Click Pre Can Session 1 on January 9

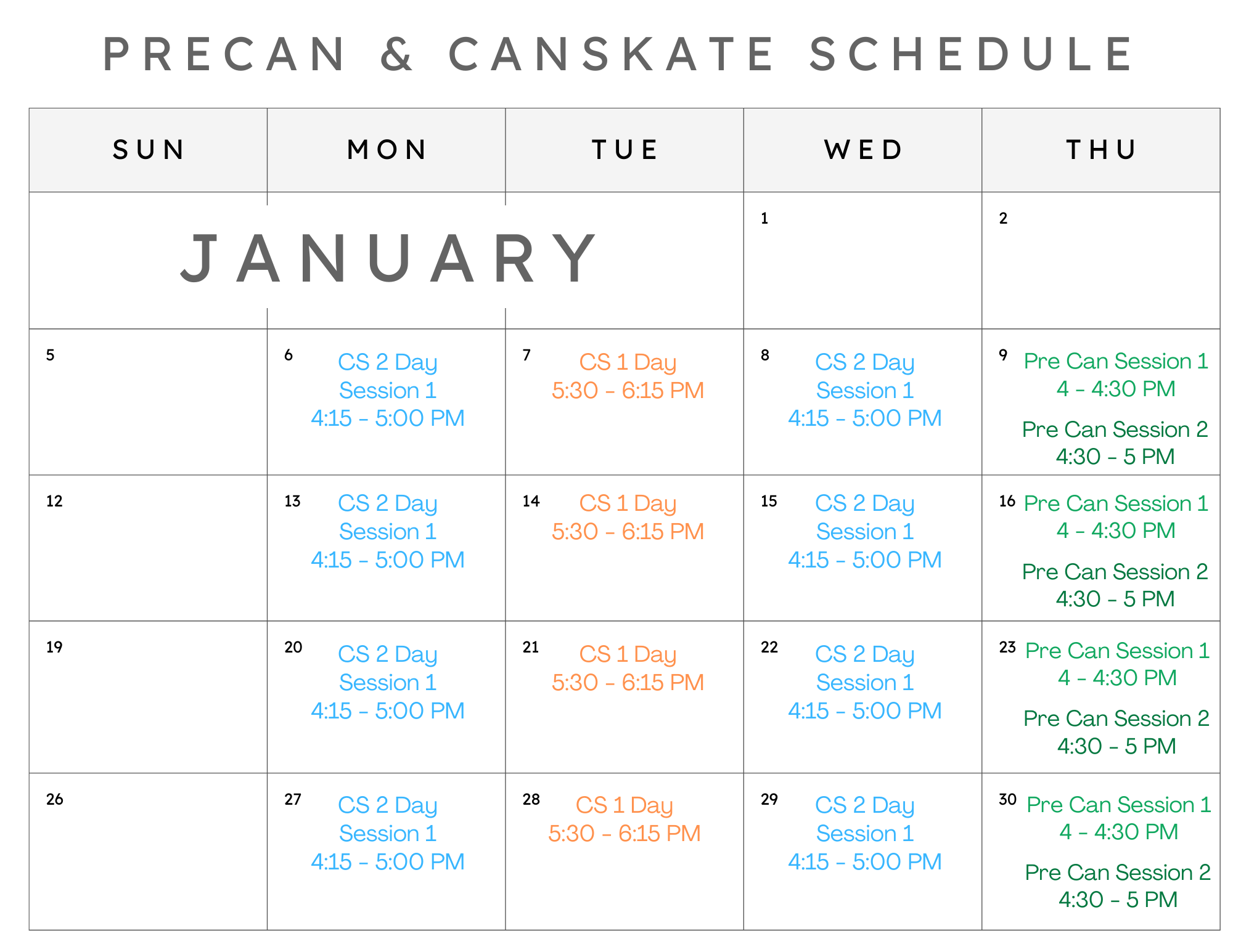(1116, 375)
